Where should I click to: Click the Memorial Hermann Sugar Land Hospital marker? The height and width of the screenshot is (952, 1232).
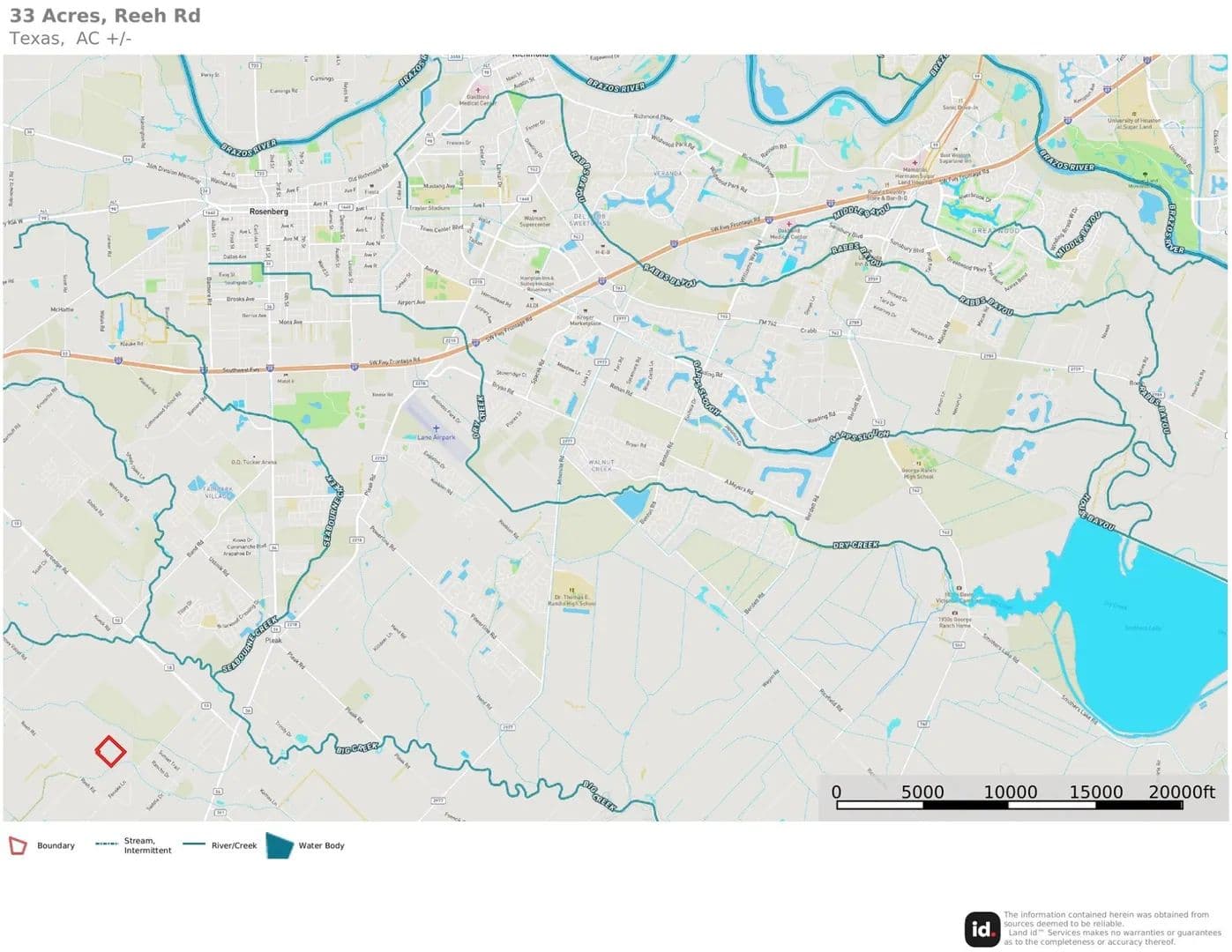[915, 163]
